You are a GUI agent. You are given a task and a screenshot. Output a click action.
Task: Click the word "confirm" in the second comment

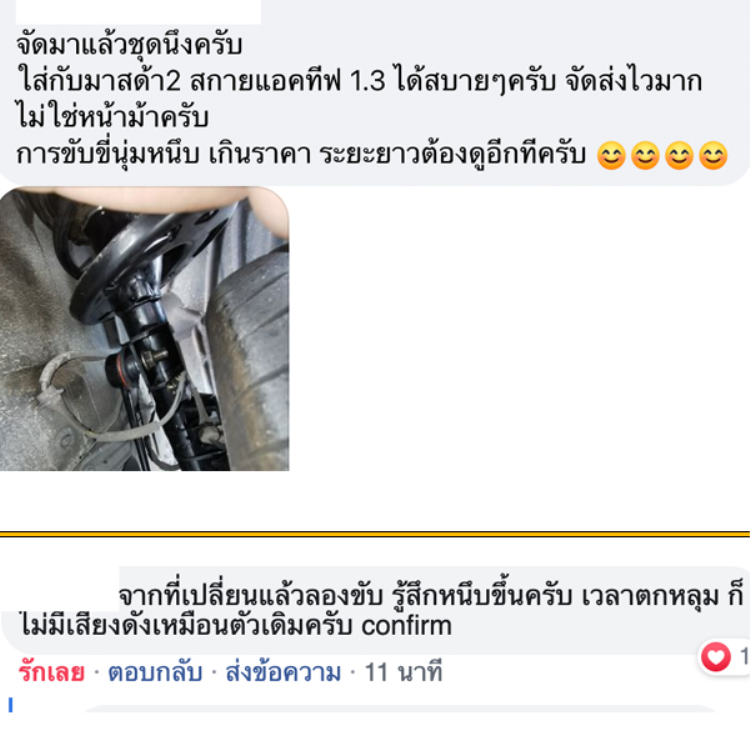pyautogui.click(x=406, y=625)
